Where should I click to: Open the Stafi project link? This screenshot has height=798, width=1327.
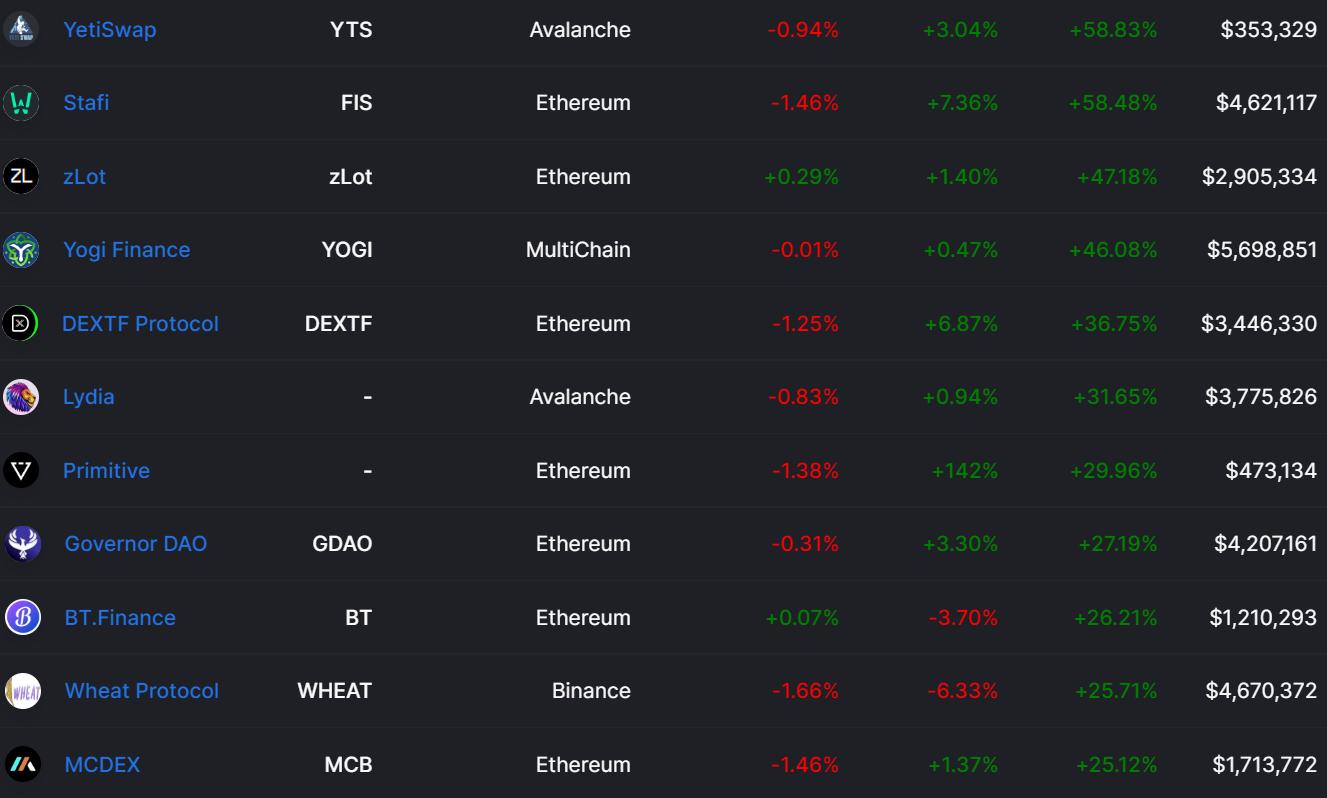[x=86, y=103]
